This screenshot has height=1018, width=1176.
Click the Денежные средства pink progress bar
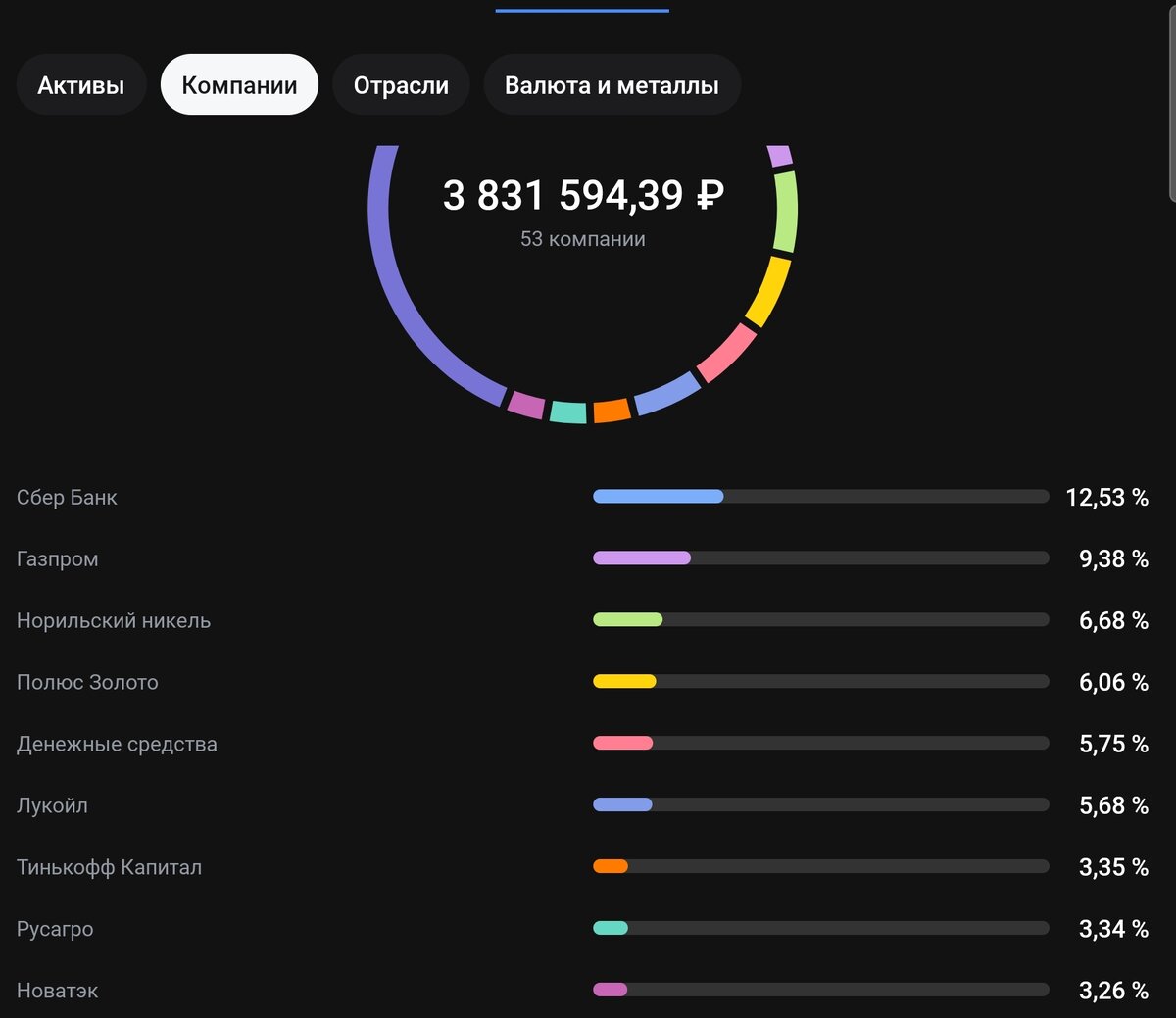(x=623, y=744)
